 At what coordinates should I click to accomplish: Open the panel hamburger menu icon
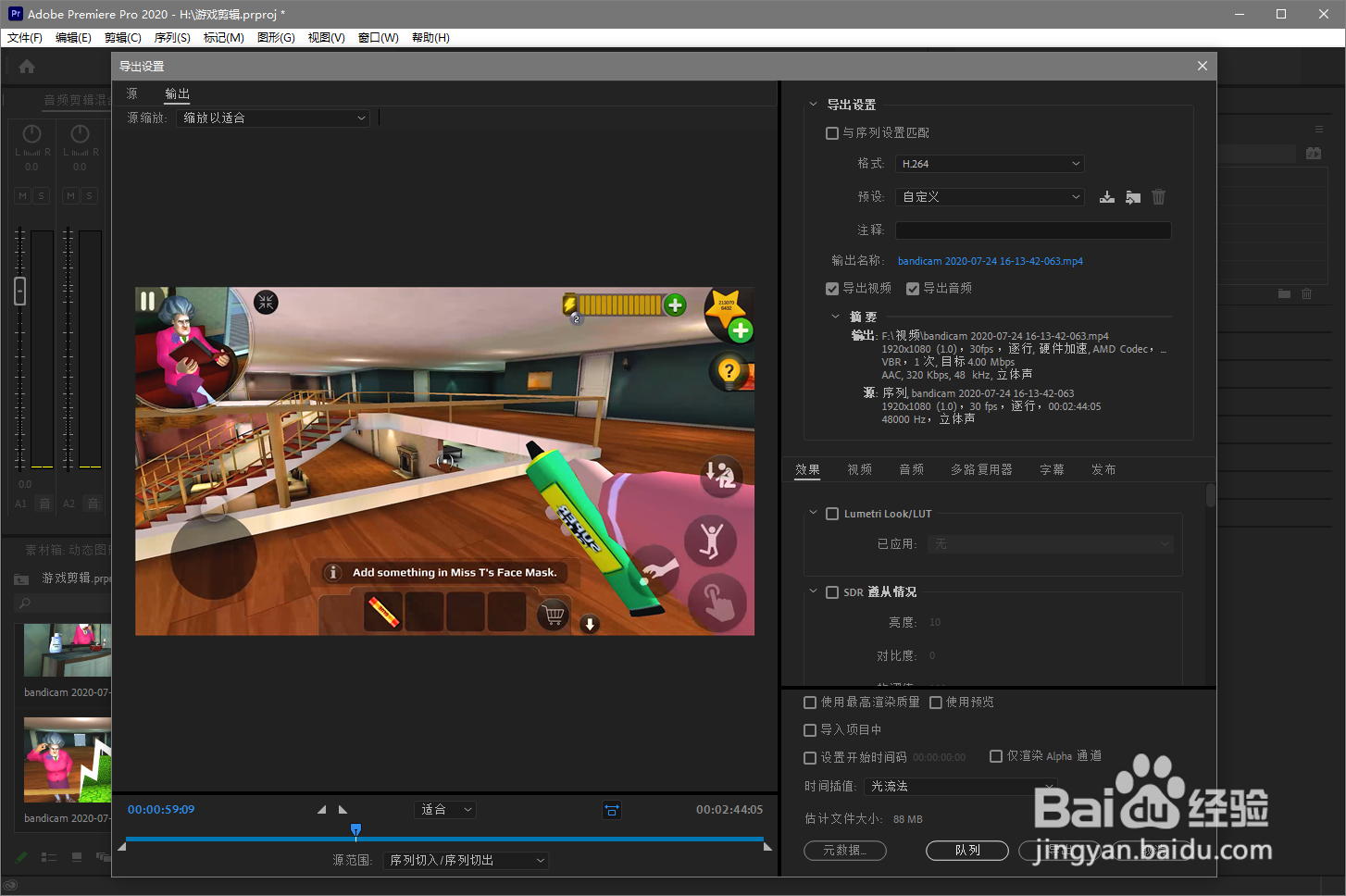pyautogui.click(x=1319, y=130)
